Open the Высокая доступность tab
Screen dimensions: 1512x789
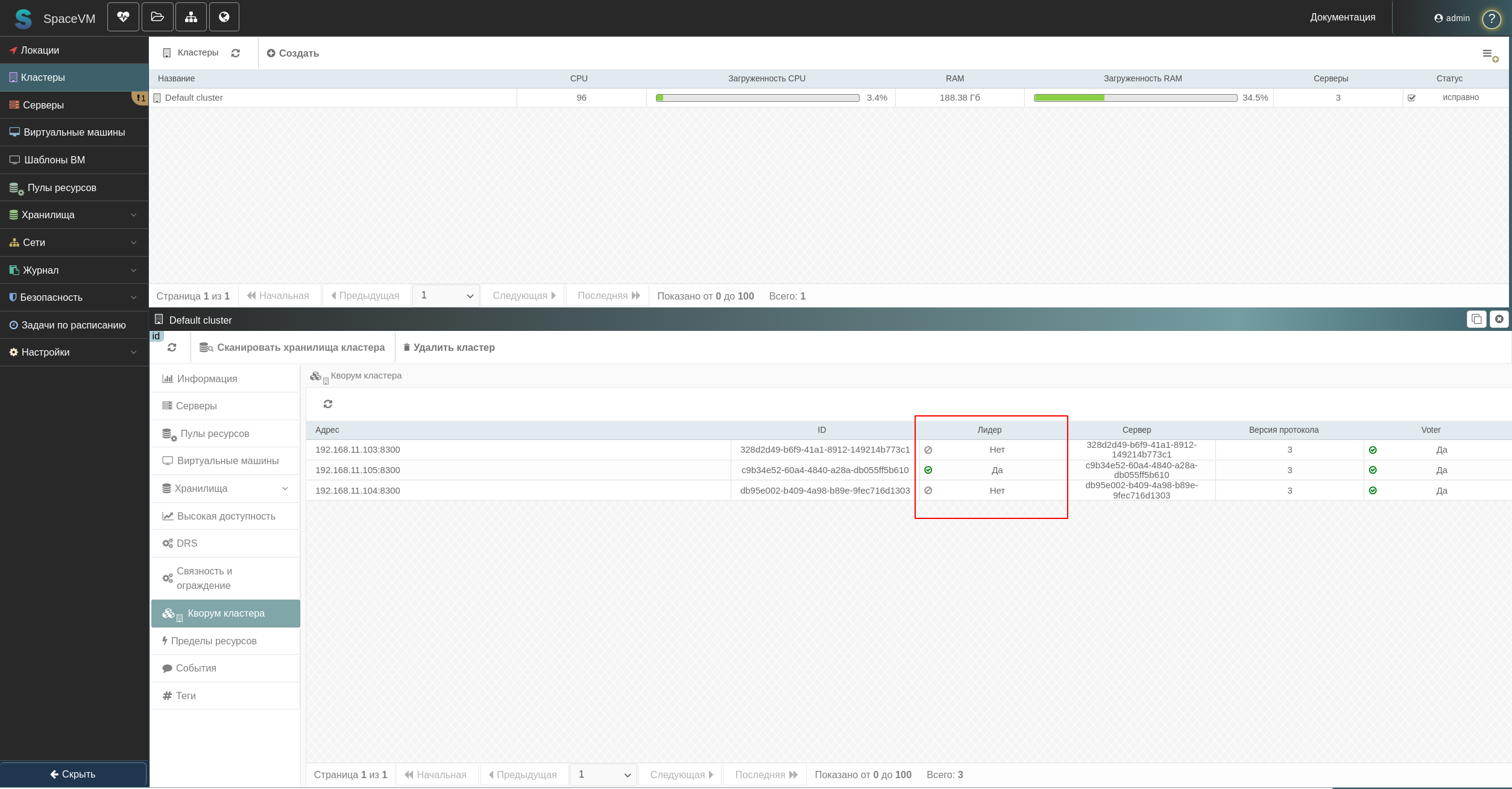[225, 516]
